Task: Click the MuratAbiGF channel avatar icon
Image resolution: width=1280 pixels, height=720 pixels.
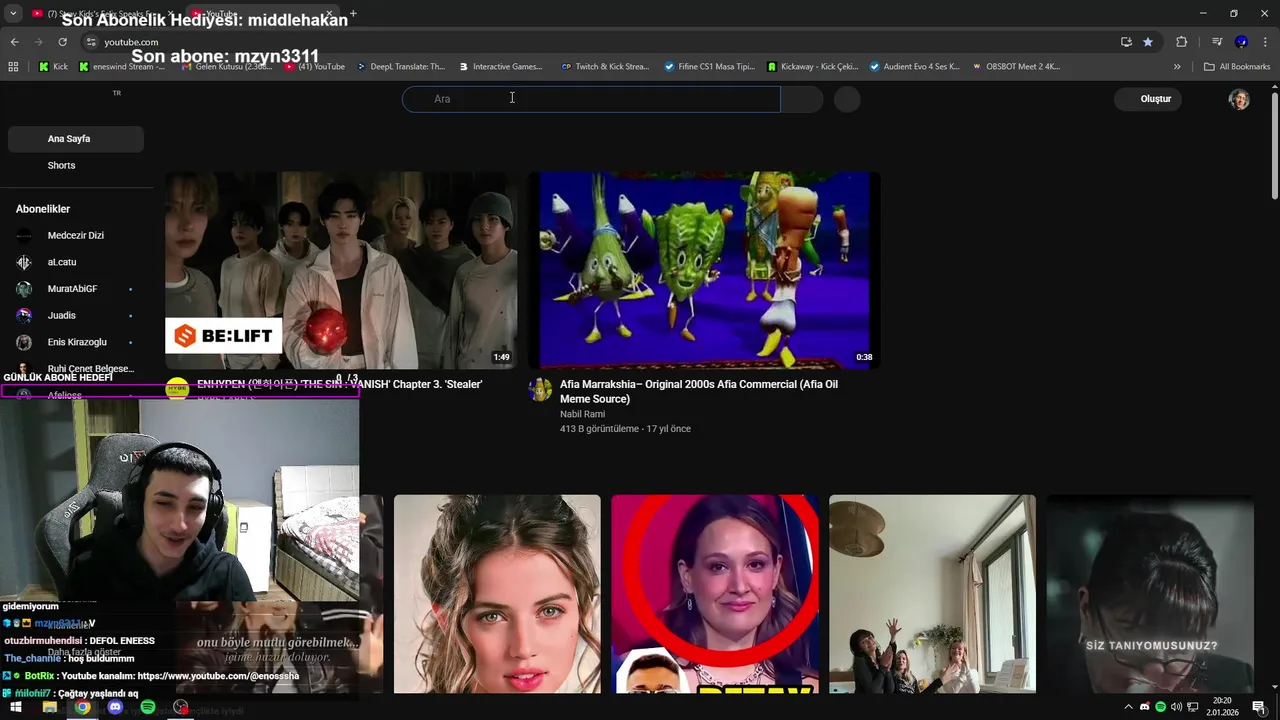Action: click(24, 289)
